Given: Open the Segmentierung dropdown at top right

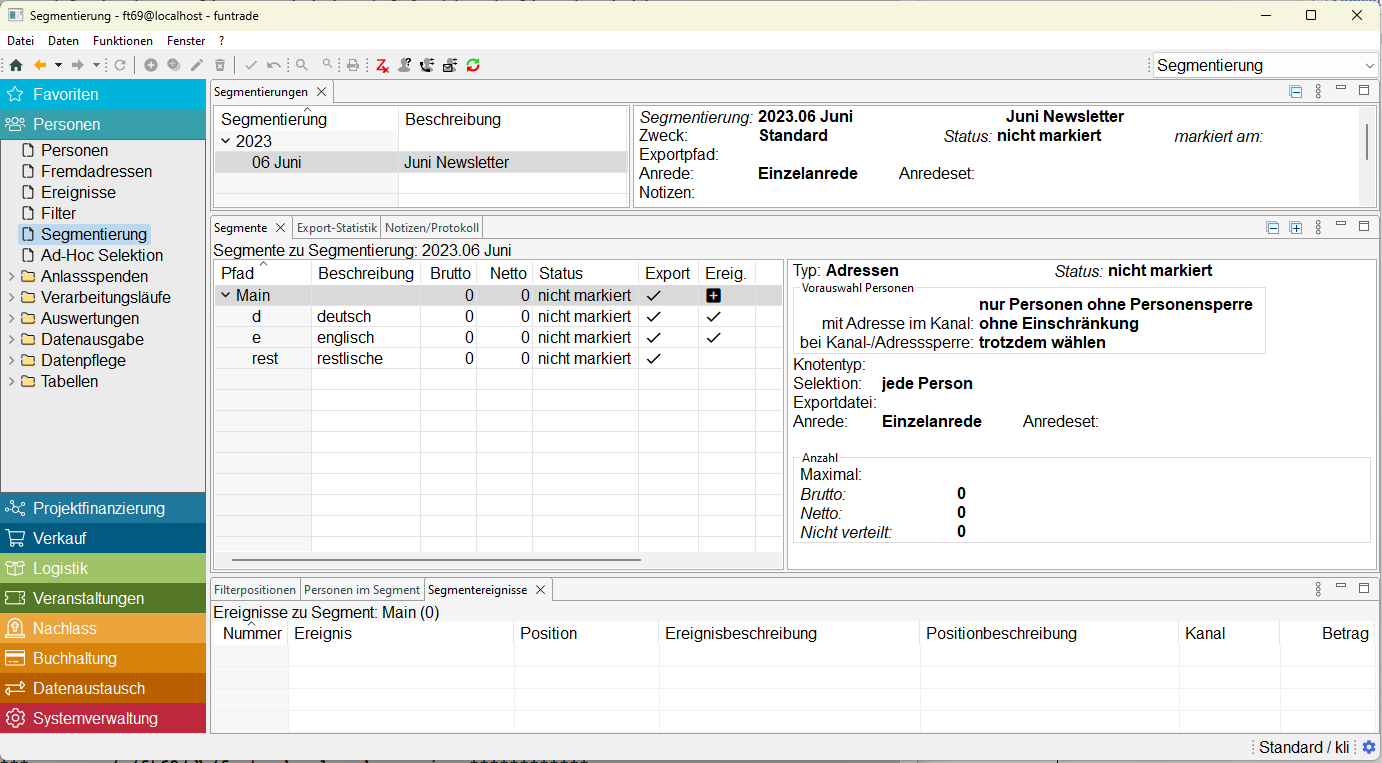Looking at the screenshot, I should coord(1369,66).
